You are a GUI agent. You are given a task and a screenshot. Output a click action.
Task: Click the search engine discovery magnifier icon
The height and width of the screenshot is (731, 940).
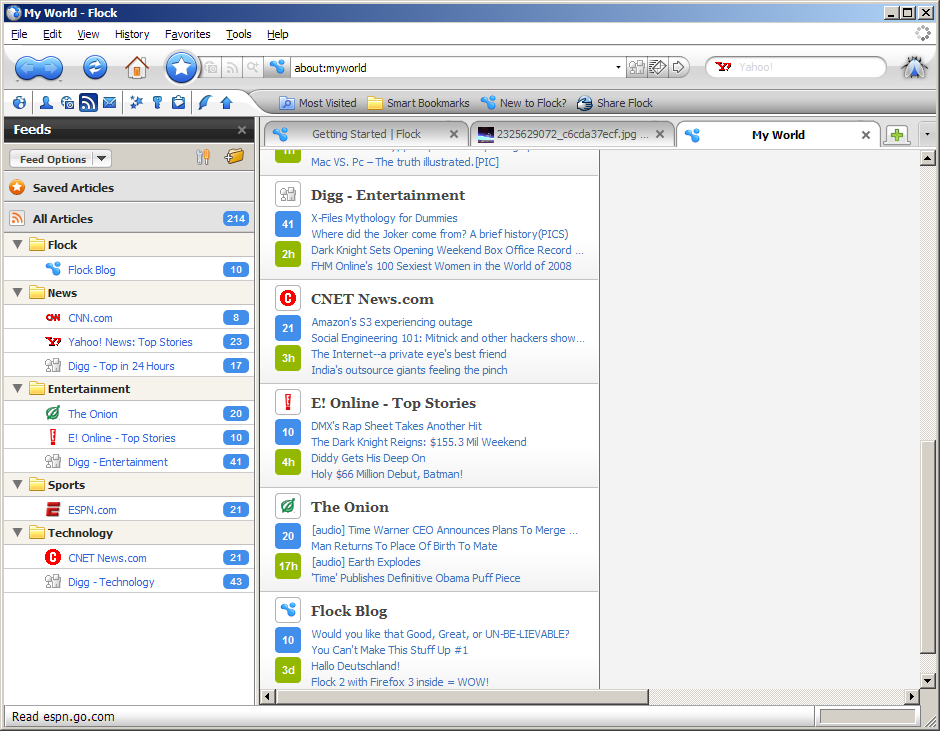[x=252, y=68]
